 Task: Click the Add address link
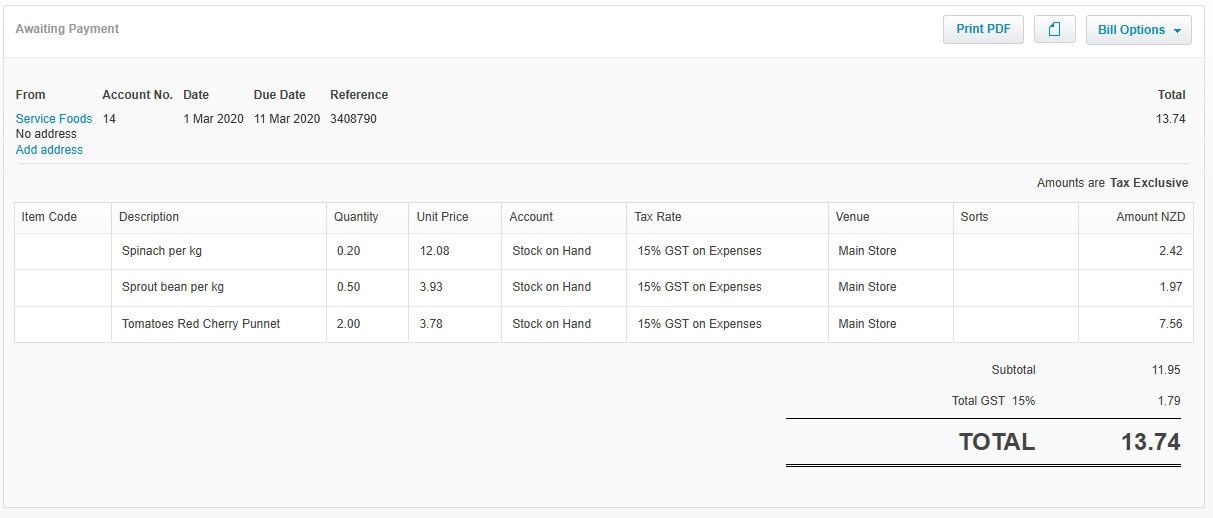point(49,150)
